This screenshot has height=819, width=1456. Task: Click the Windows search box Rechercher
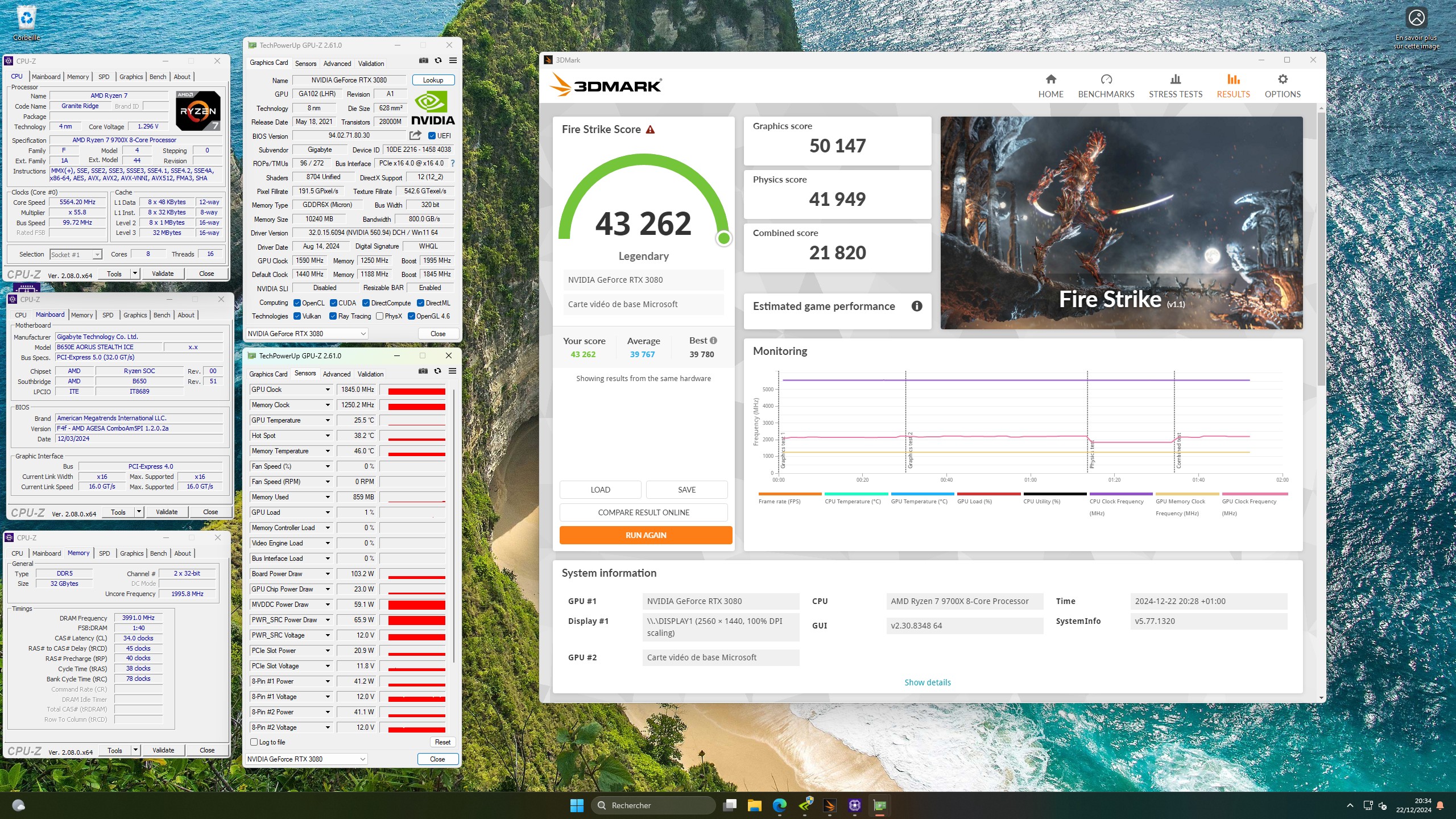653,805
